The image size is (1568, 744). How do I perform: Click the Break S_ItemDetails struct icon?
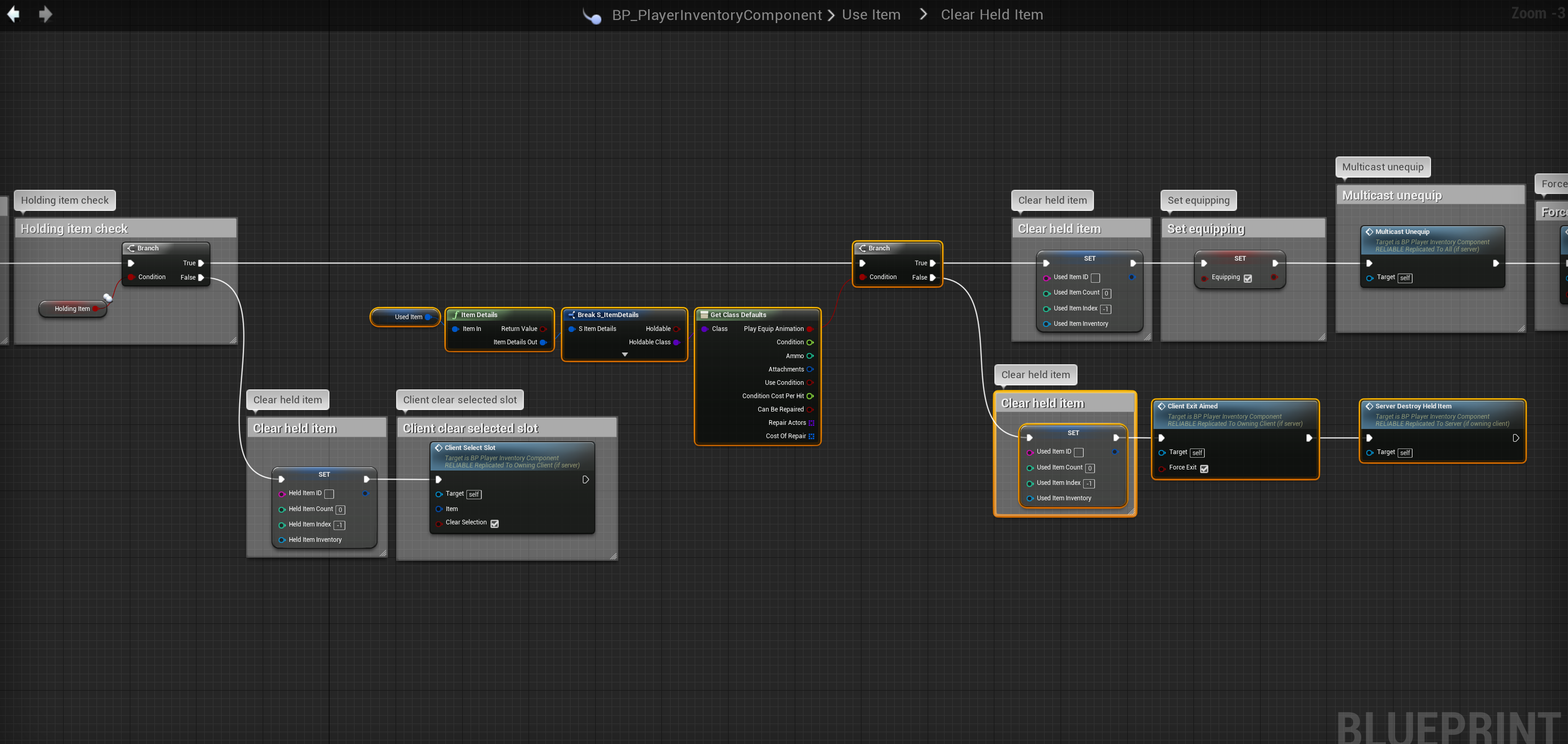(x=571, y=315)
